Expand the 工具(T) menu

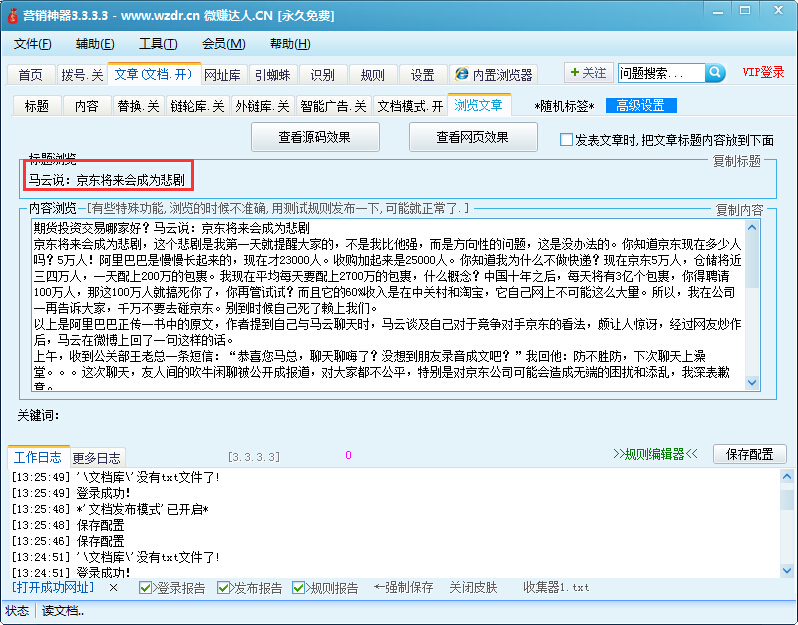click(x=157, y=44)
